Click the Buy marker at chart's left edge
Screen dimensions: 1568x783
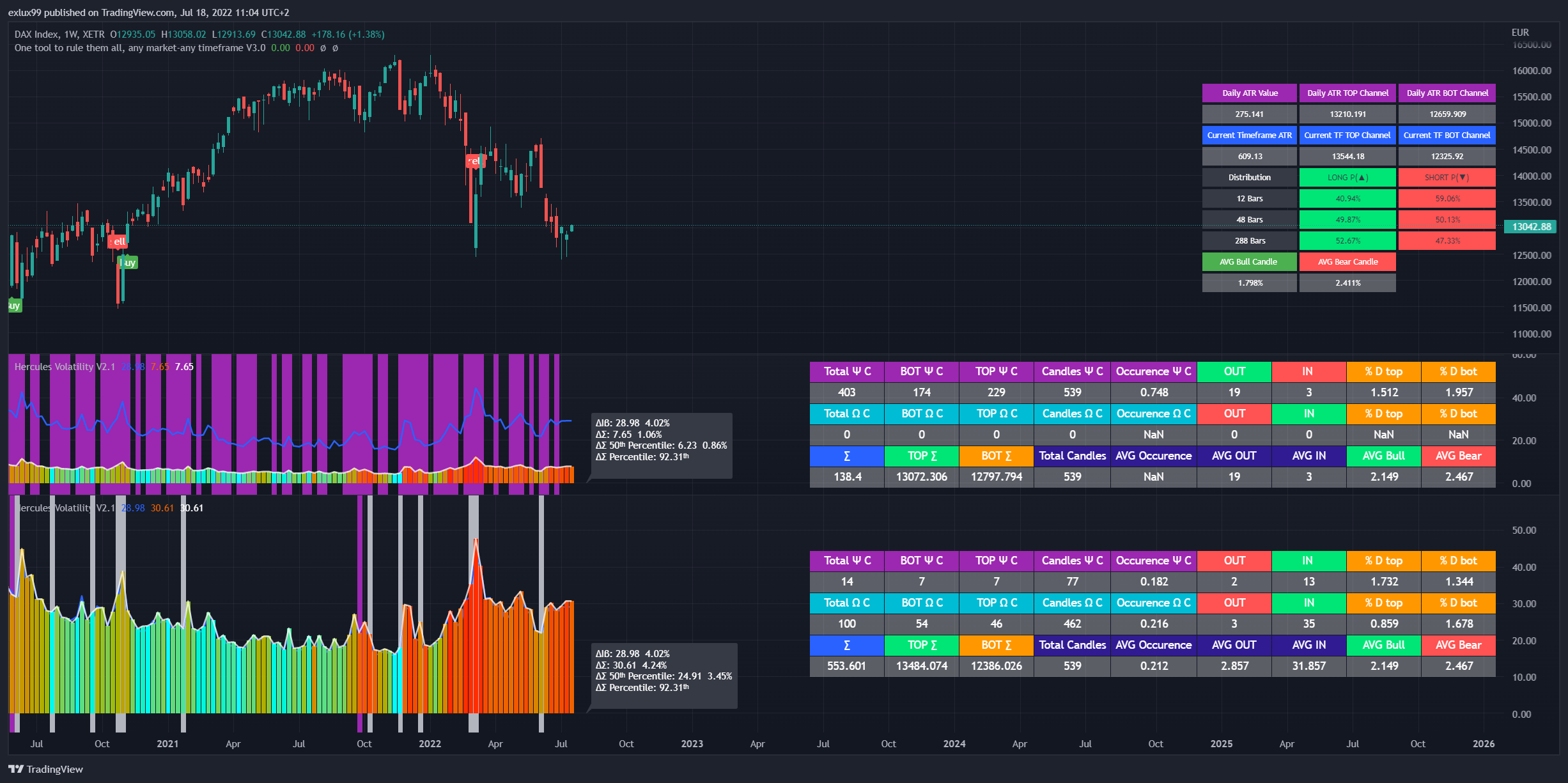point(14,306)
